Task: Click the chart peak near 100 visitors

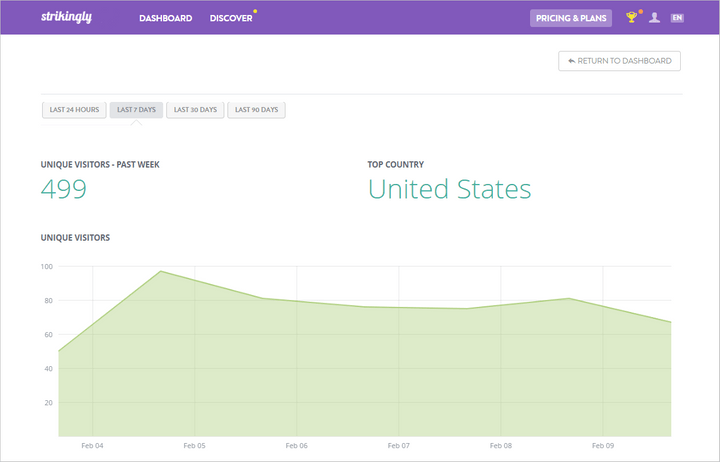Action: (160, 272)
